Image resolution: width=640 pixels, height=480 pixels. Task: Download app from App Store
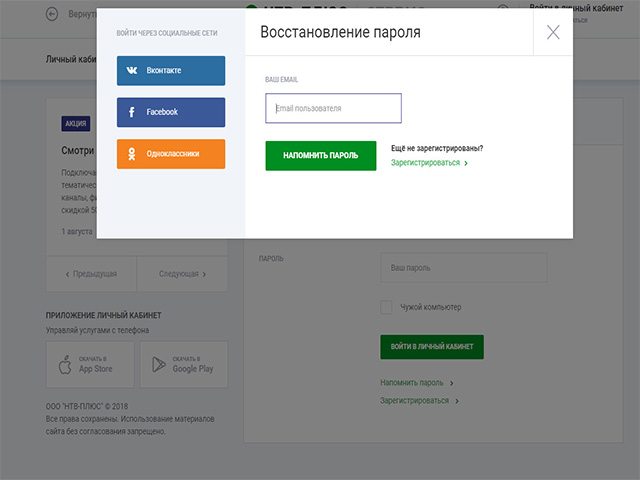90,364
